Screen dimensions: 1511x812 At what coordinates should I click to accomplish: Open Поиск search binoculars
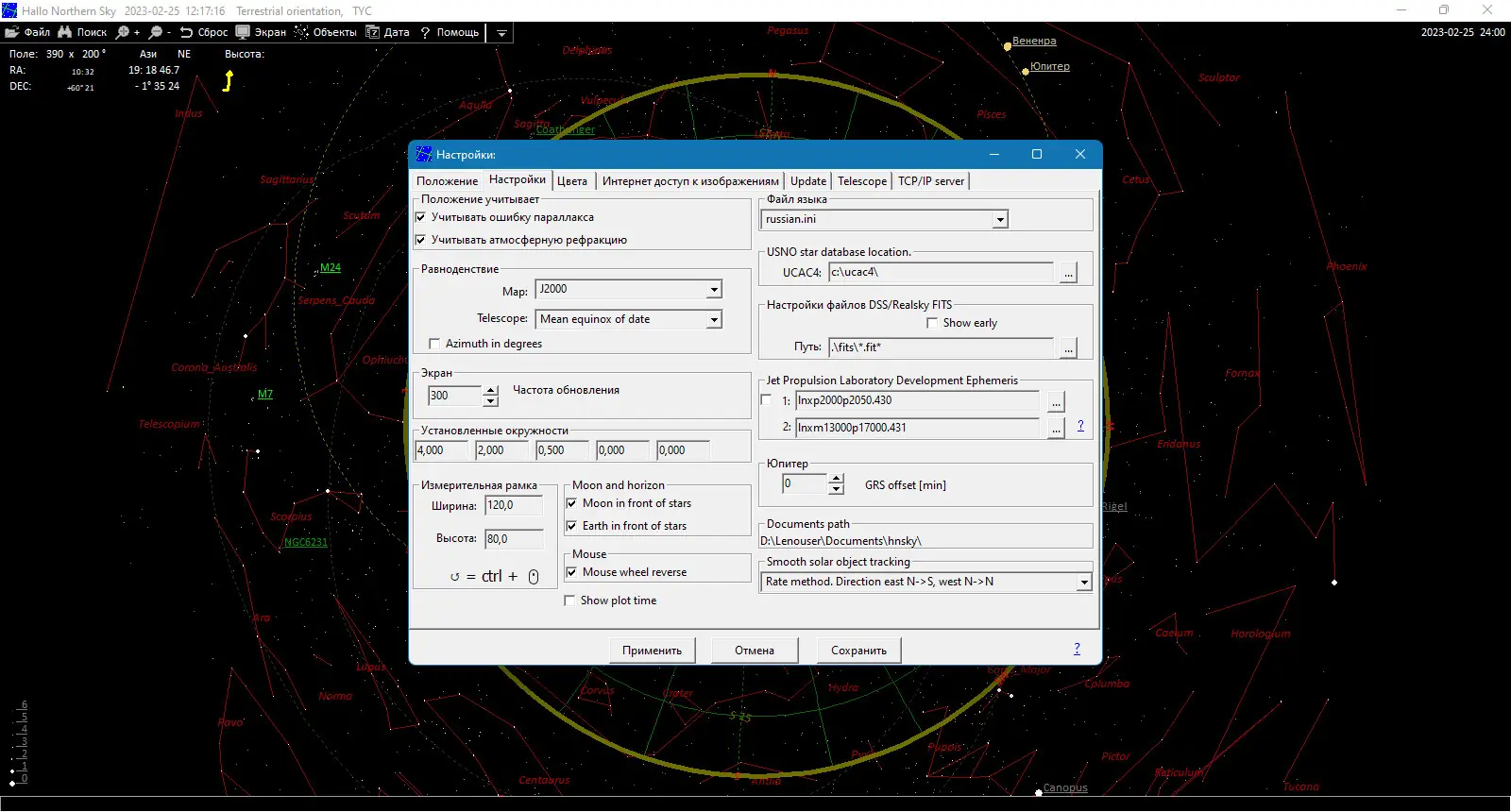click(65, 32)
